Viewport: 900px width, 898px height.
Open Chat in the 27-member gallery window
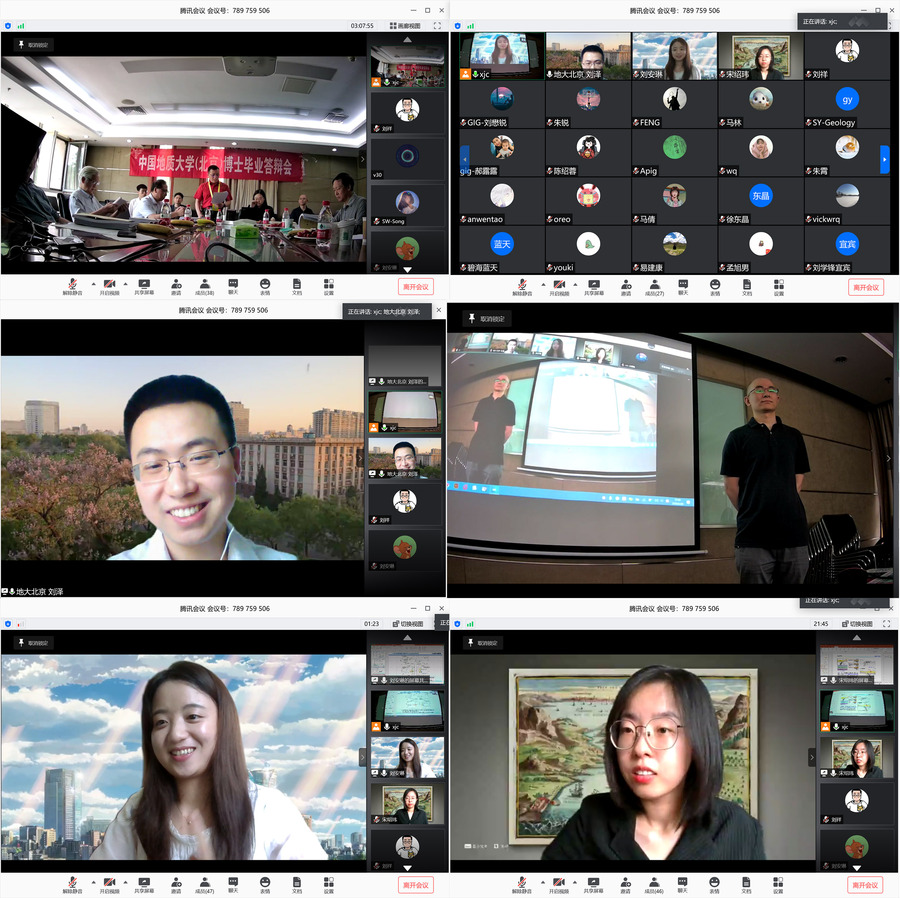point(683,285)
